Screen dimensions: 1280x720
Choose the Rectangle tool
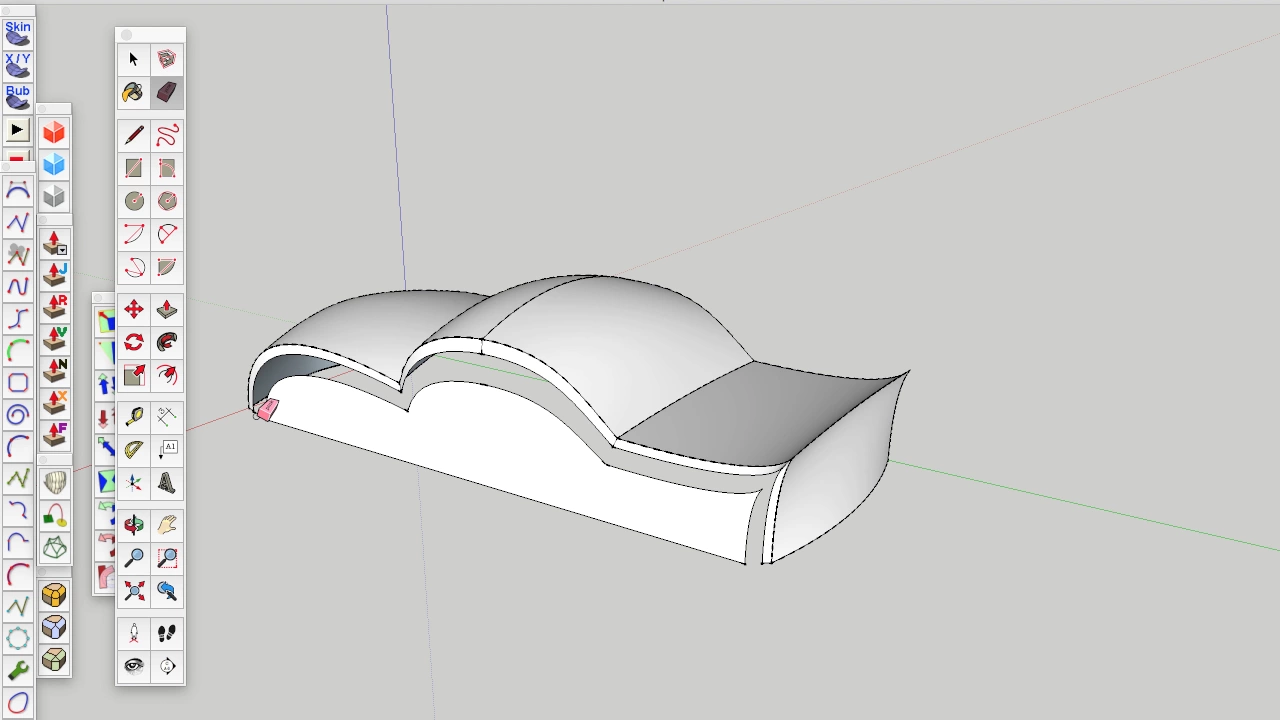134,168
